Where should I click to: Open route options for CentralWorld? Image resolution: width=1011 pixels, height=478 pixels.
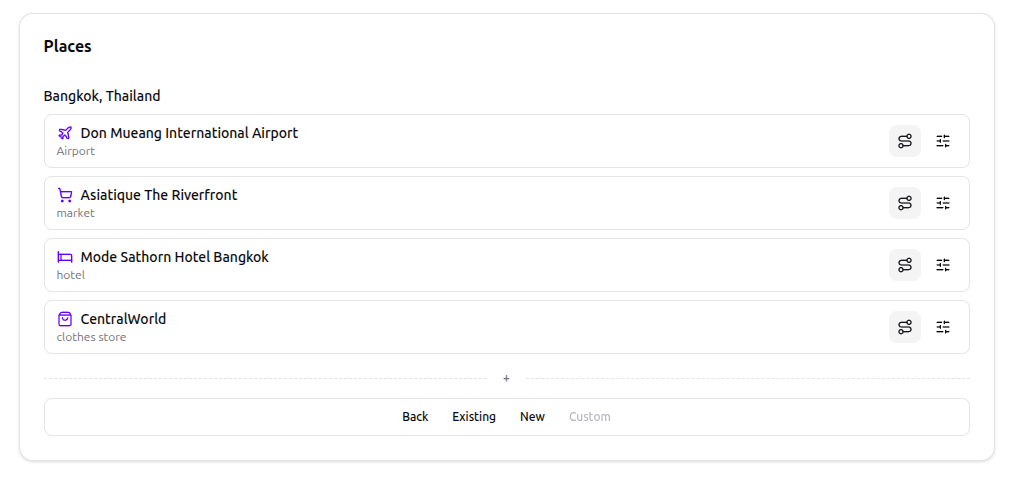pos(904,327)
